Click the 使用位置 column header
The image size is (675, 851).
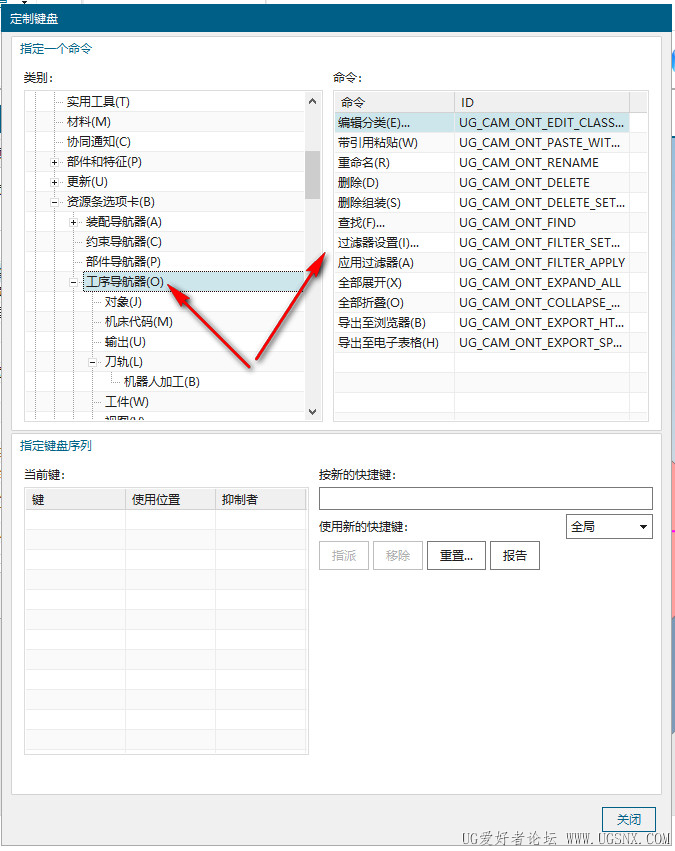170,499
